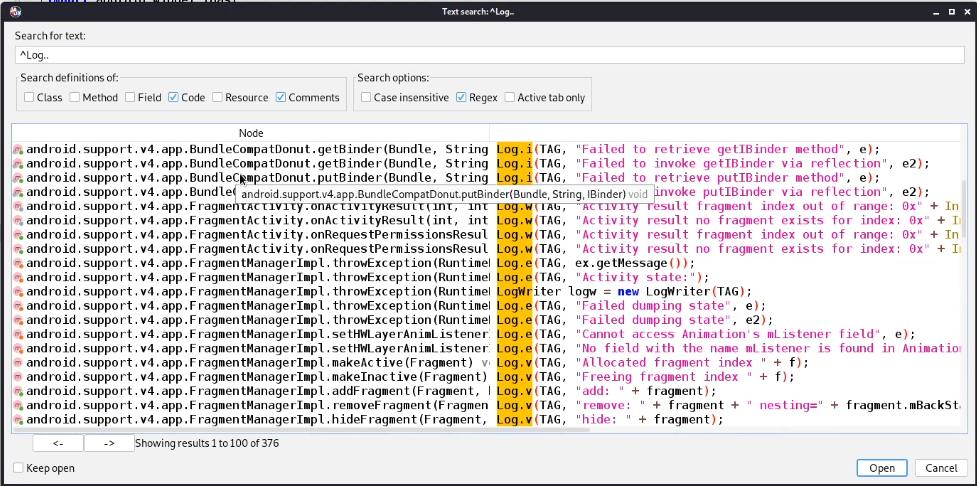Click the Cancel button
Screen dimensions: 977x486
(x=941, y=468)
